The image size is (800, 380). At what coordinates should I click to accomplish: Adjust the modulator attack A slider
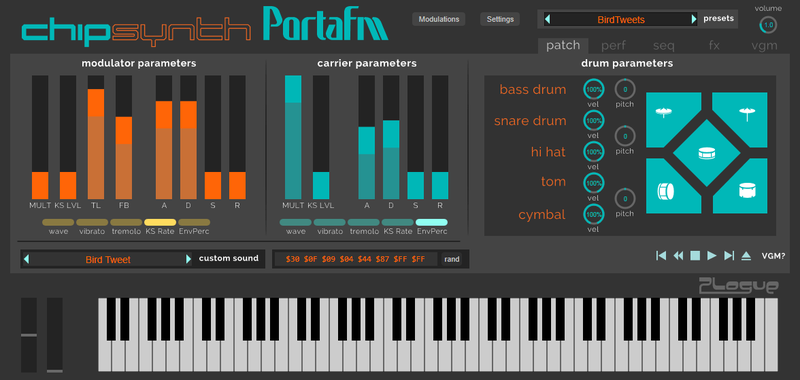(x=164, y=137)
